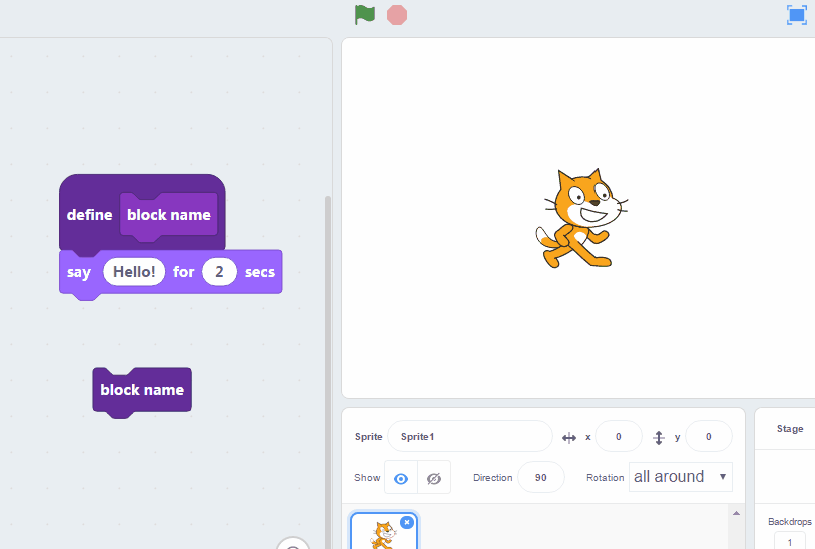Edit the 2 seconds value in the say block

pos(219,272)
